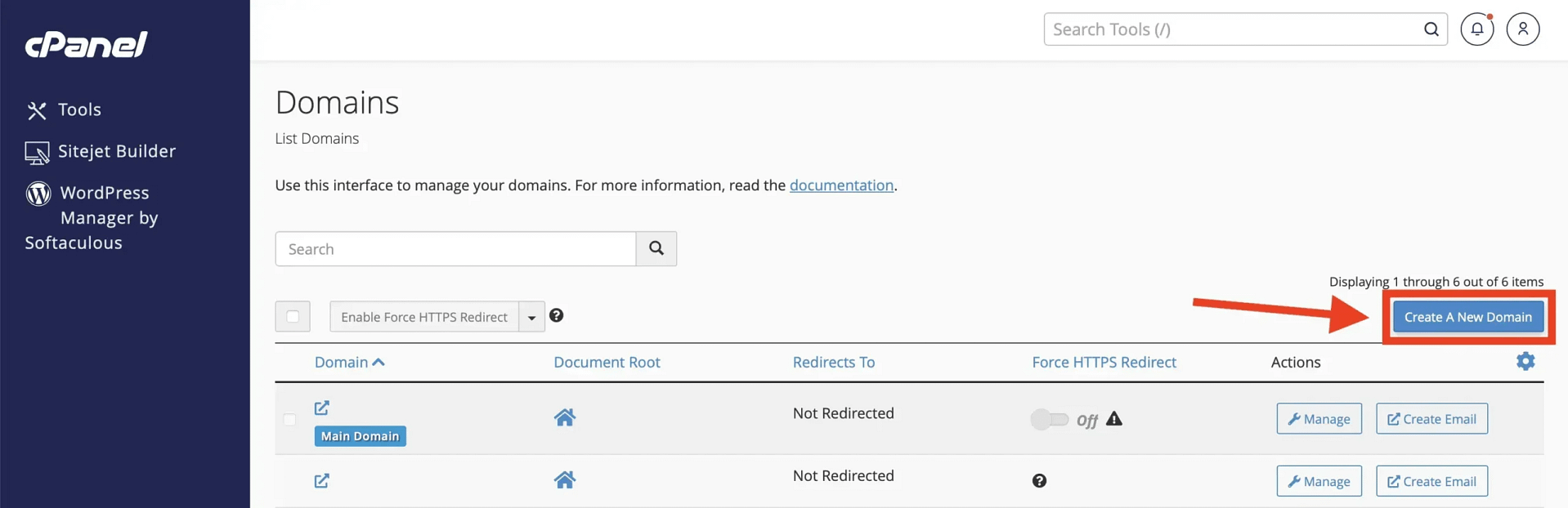Open Sitejet Builder in sidebar
The image size is (1568, 508).
[101, 151]
